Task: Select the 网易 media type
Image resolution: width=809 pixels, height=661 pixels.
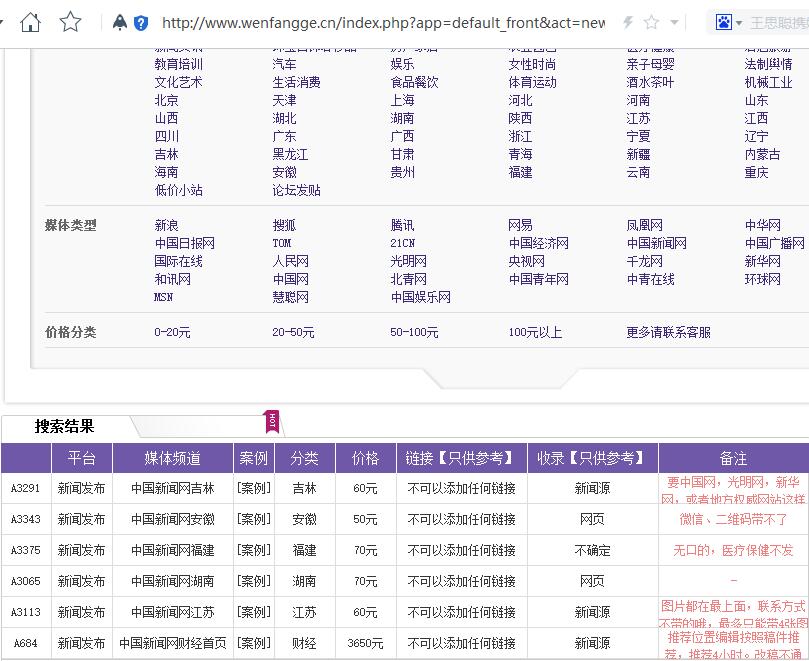Action: (x=521, y=225)
